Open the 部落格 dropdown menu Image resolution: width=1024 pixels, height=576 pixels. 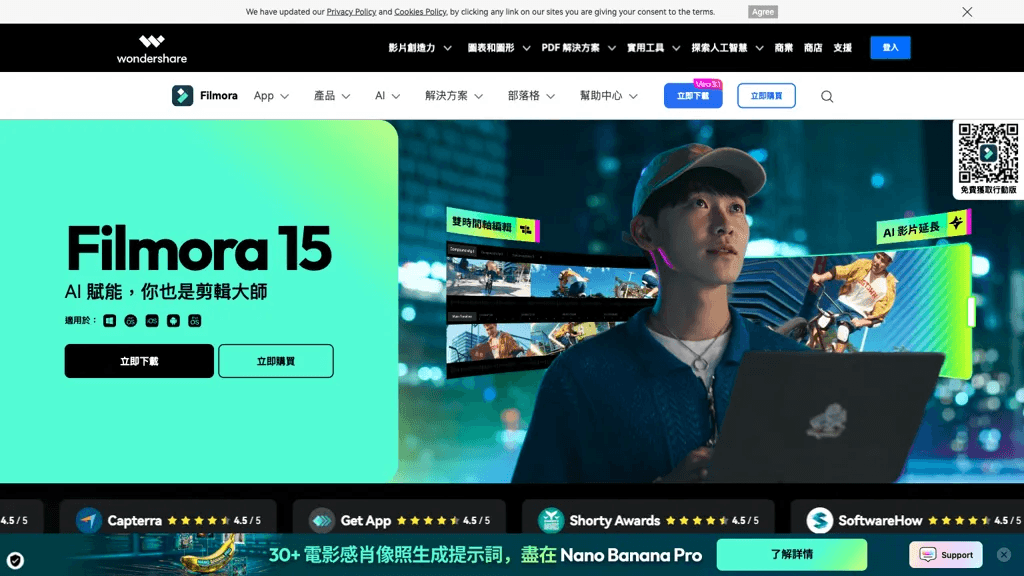point(531,96)
